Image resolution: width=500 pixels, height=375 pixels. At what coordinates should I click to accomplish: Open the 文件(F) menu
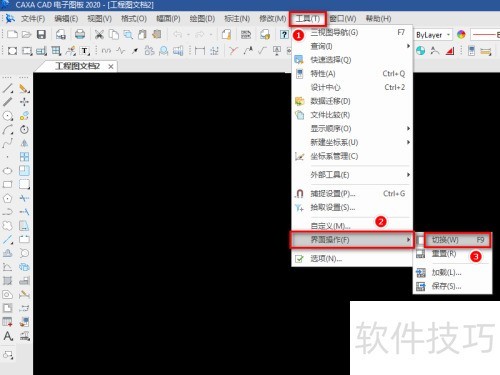pos(33,19)
